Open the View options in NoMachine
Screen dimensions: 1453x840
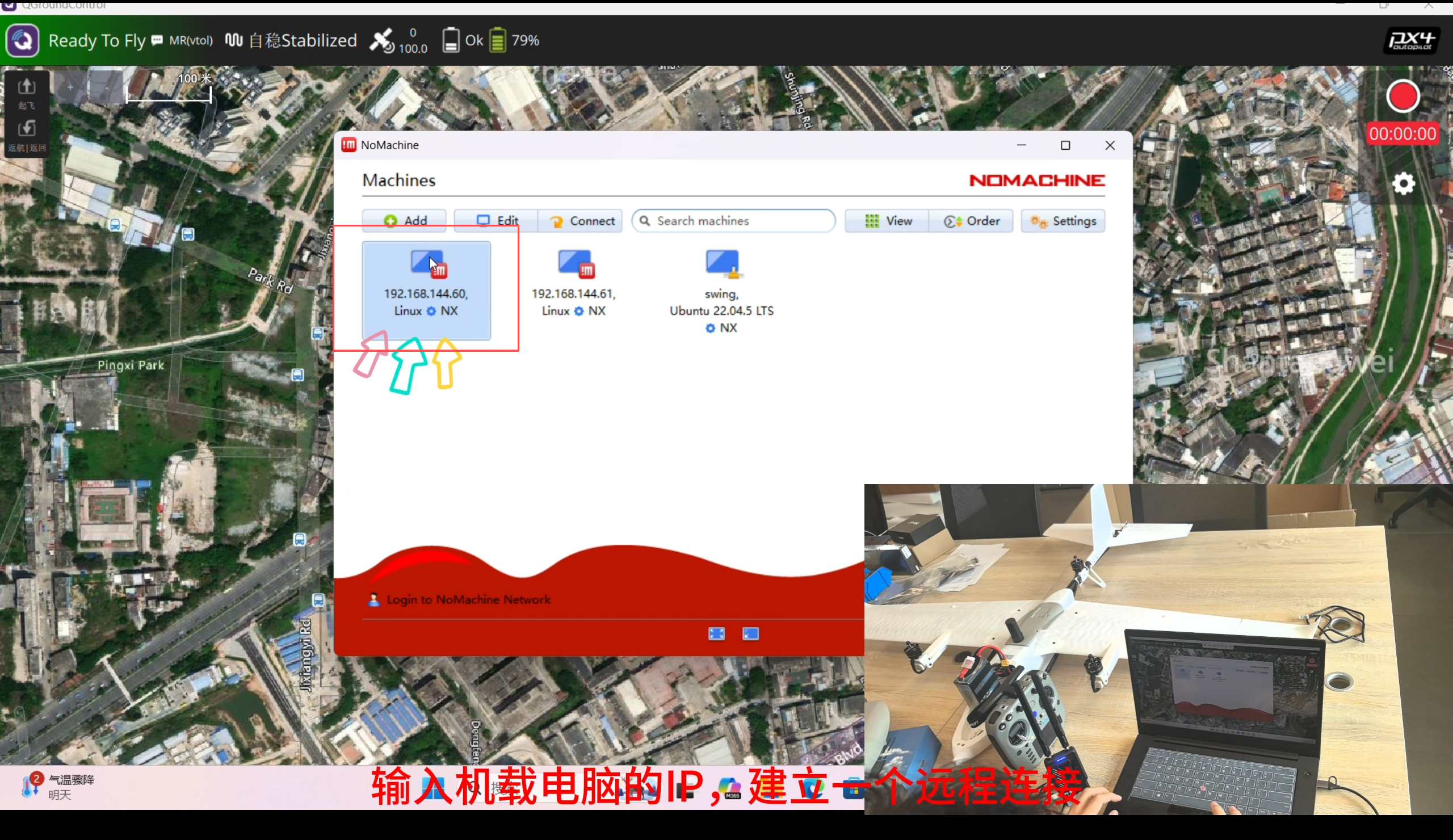[x=887, y=221]
